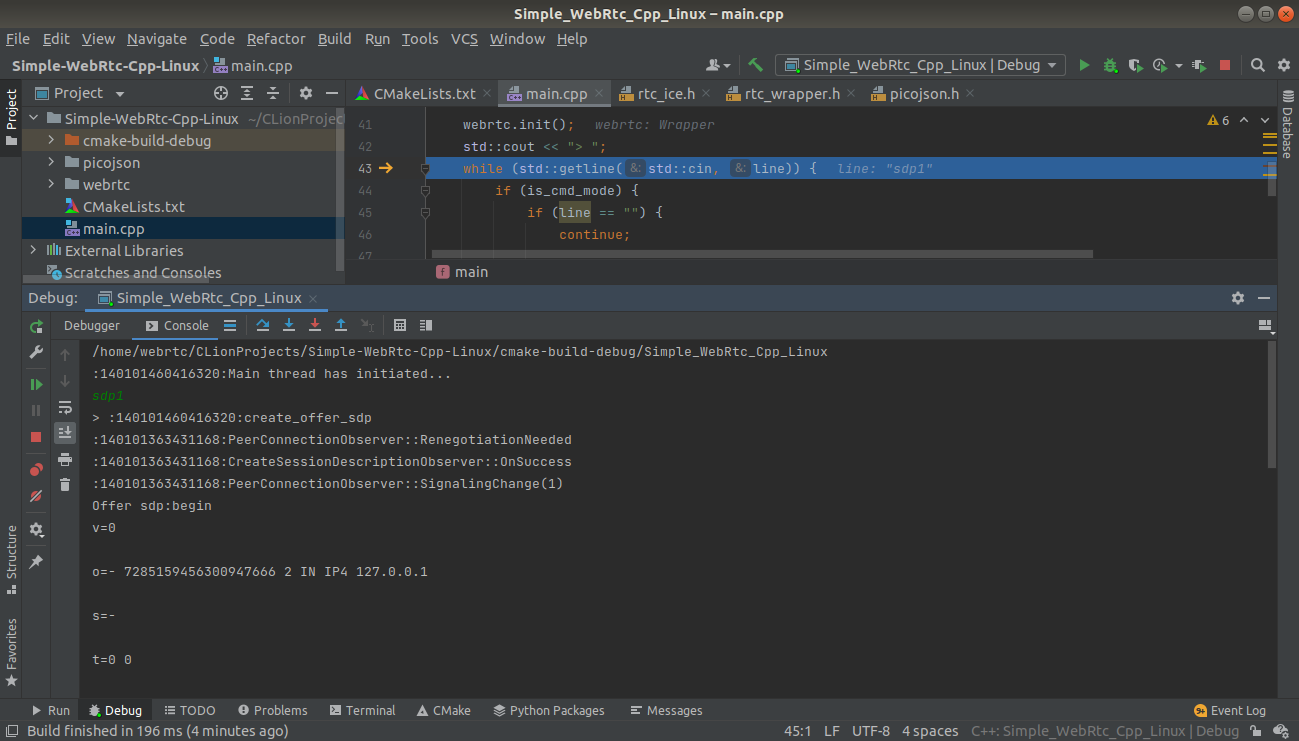Run the program with the green play icon

pyautogui.click(x=1085, y=65)
